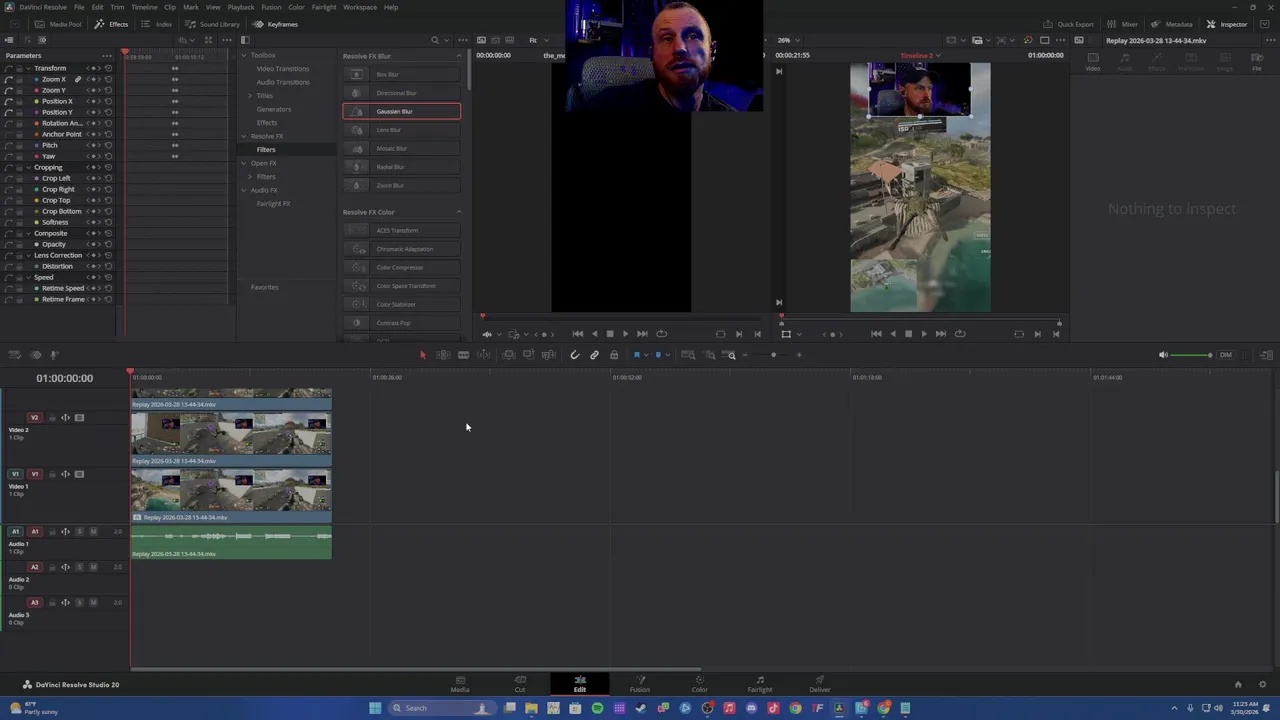Screen dimensions: 1280x720
Task: Solo the Audio 1 track
Action: pyautogui.click(x=79, y=531)
